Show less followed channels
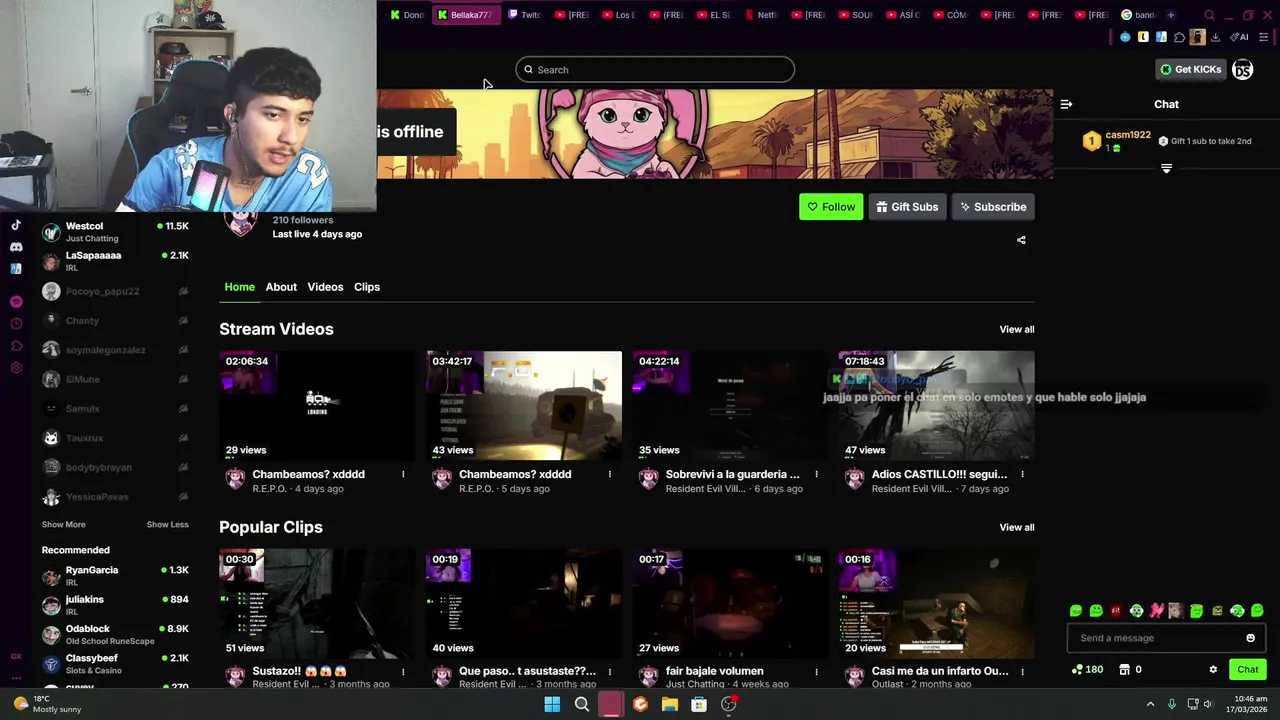The height and width of the screenshot is (720, 1280). (x=167, y=525)
